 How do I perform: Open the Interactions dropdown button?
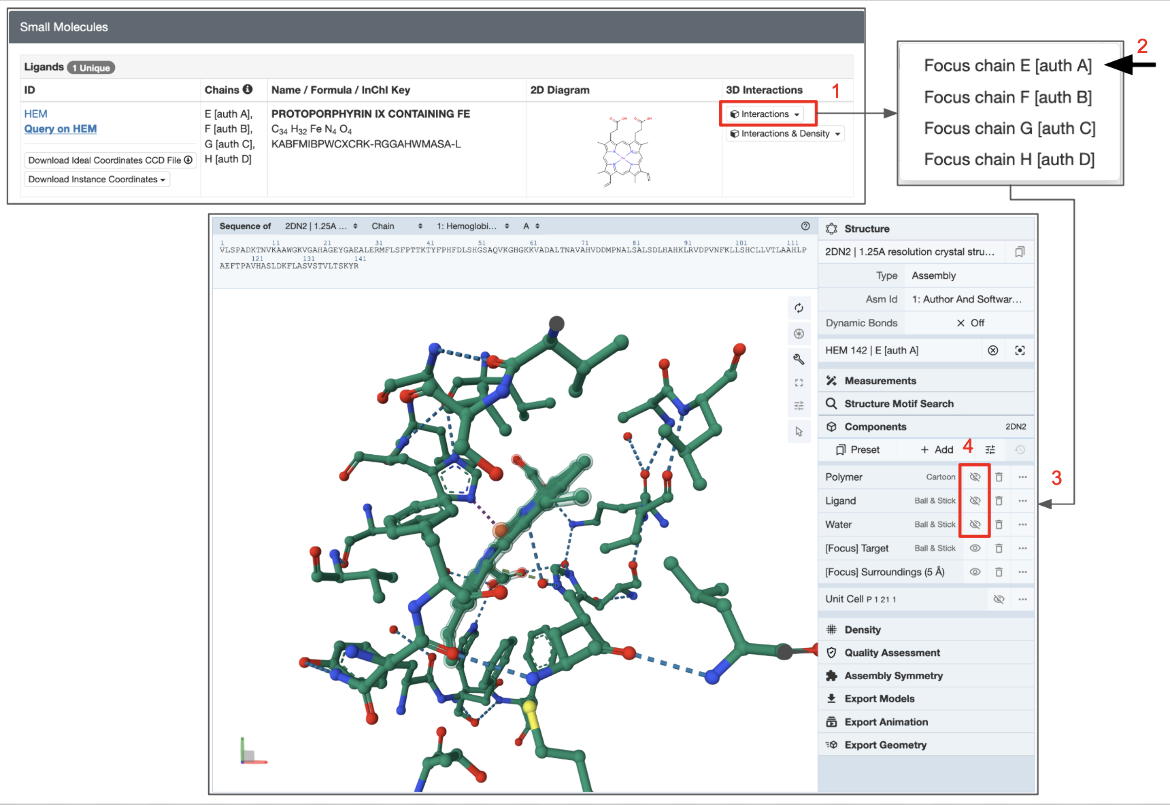(x=765, y=114)
